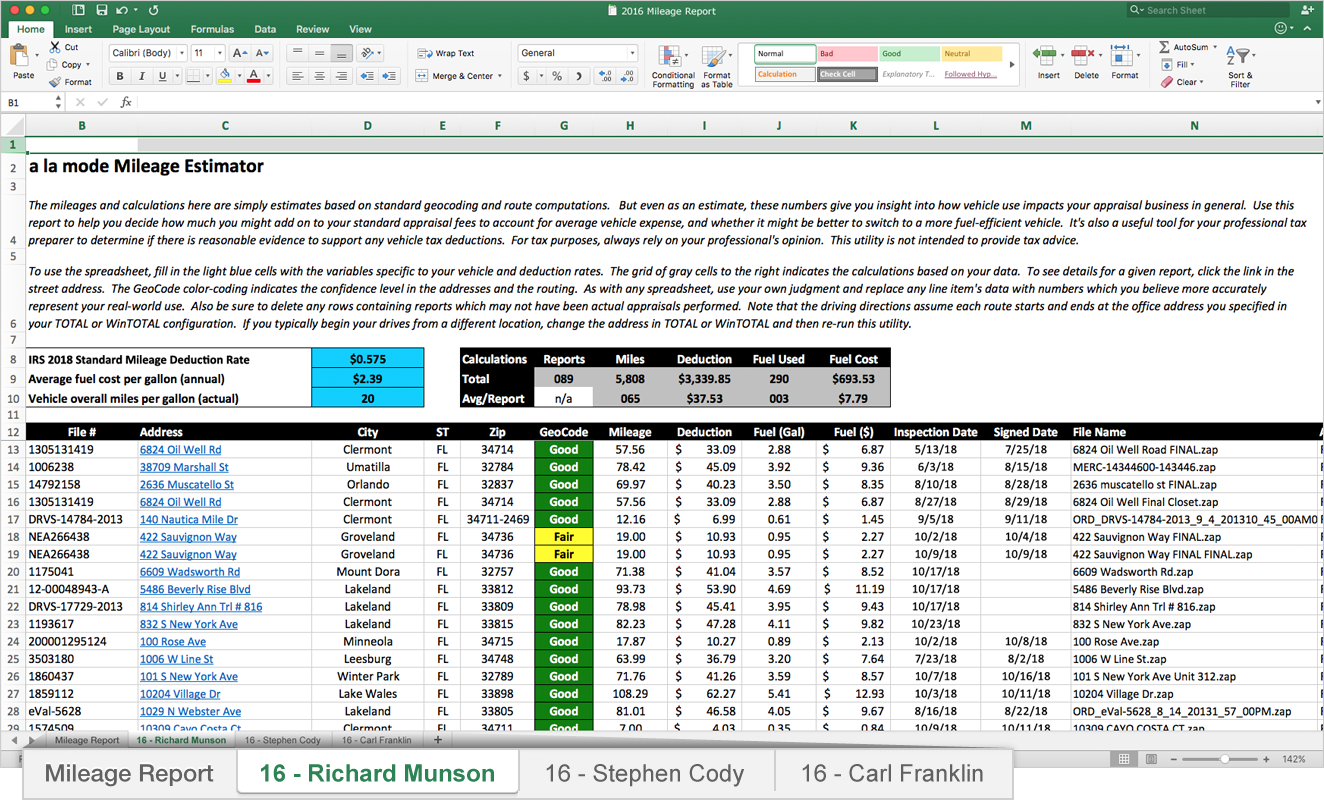Open the Review ribbon tab
The image size is (1324, 800).
(313, 29)
